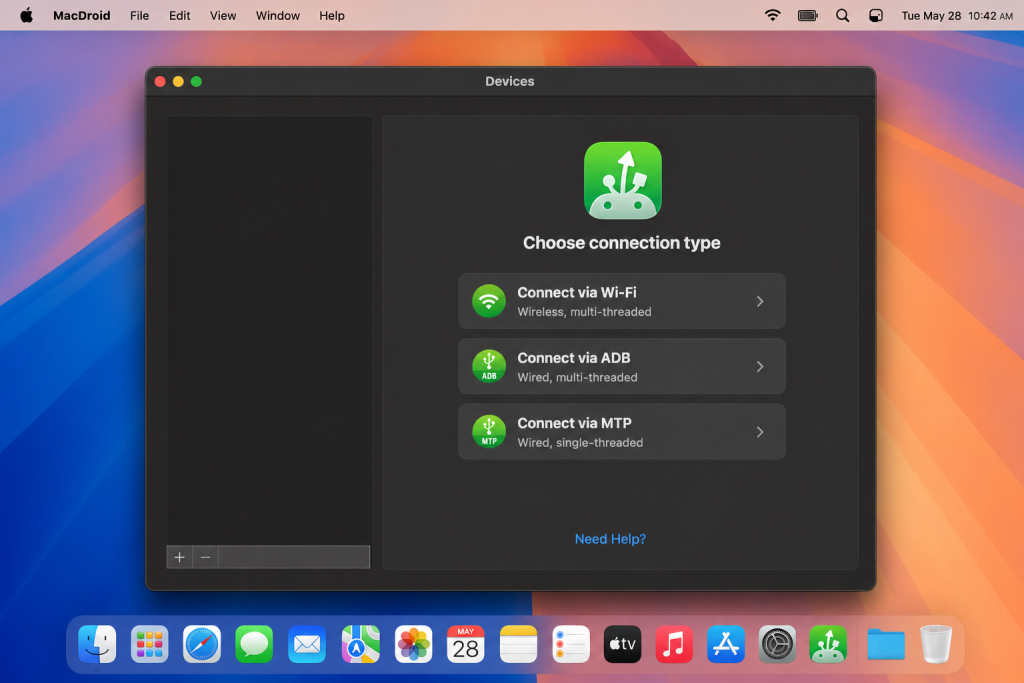Choose the Connect via ADB title text
This screenshot has height=683, width=1024.
(573, 358)
